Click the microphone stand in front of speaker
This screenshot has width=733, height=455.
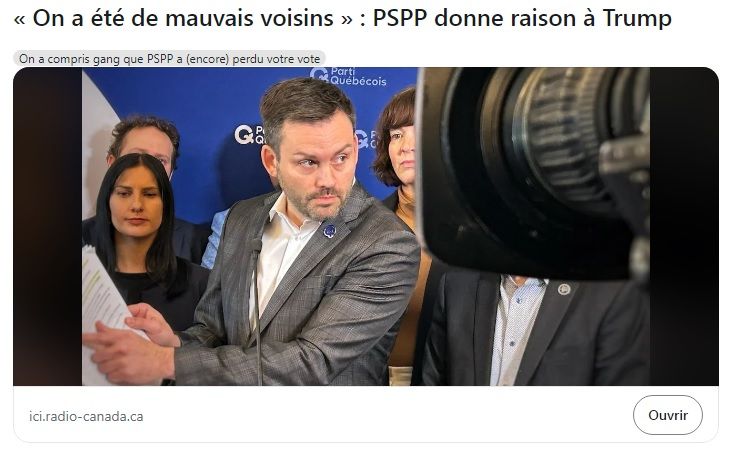257,311
